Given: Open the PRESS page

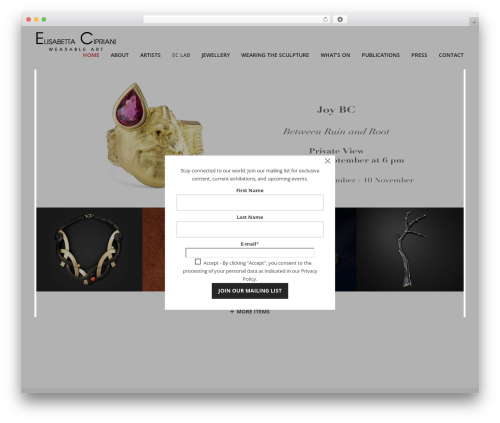Looking at the screenshot, I should click(x=419, y=55).
